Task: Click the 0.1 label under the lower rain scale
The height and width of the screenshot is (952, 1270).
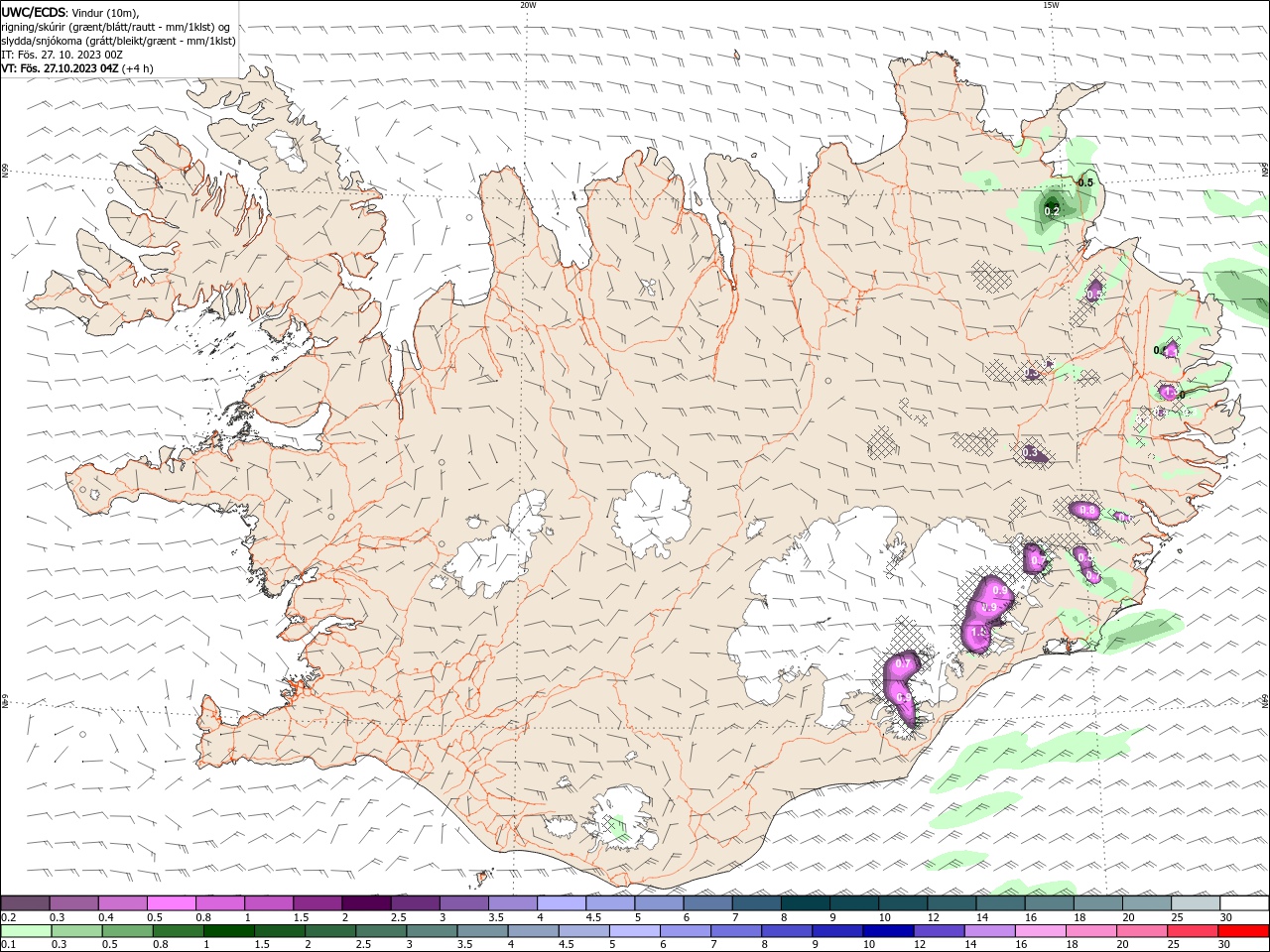Action: pos(8,945)
